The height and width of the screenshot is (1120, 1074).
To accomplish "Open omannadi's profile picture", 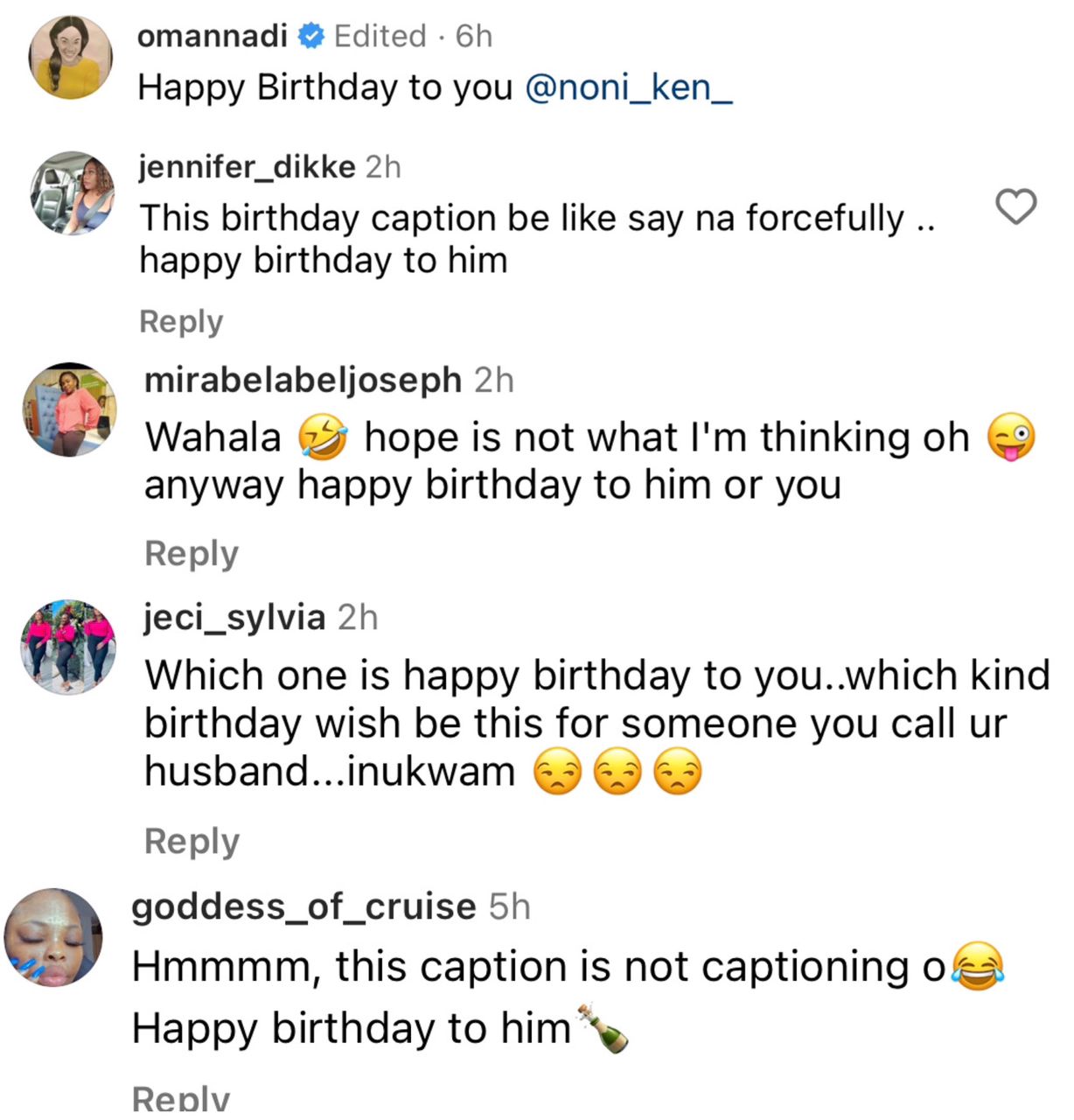I will 71,58.
